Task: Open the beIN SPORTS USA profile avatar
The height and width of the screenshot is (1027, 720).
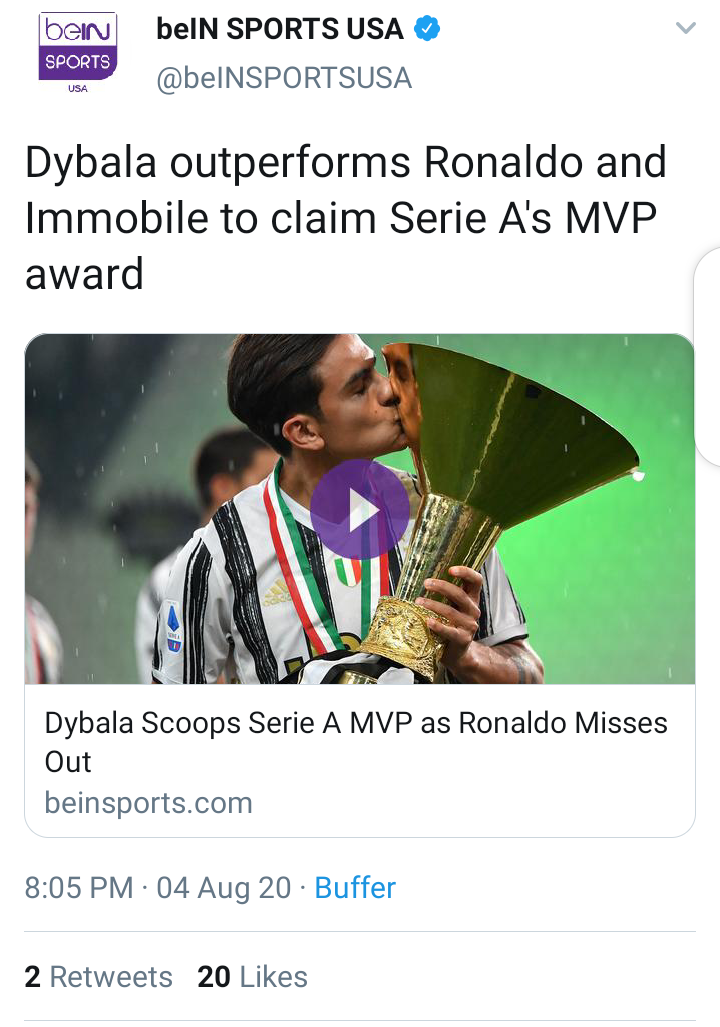Action: click(x=78, y=53)
